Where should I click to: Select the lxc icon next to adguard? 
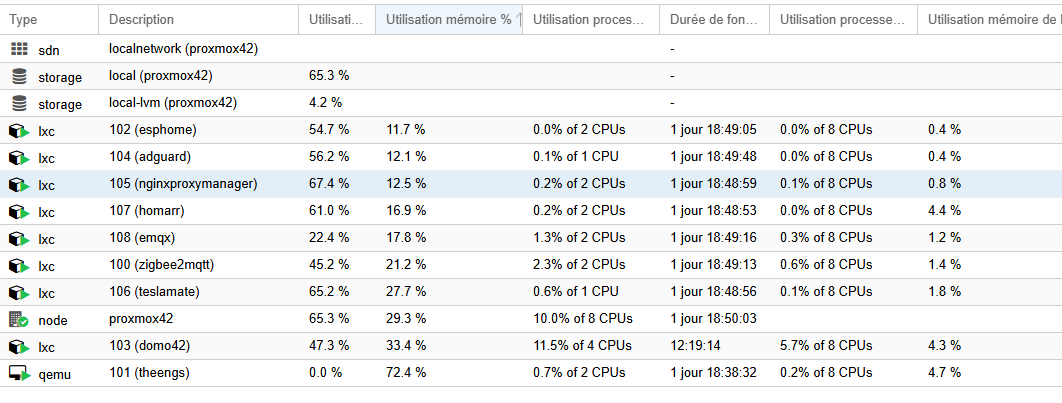(19, 157)
